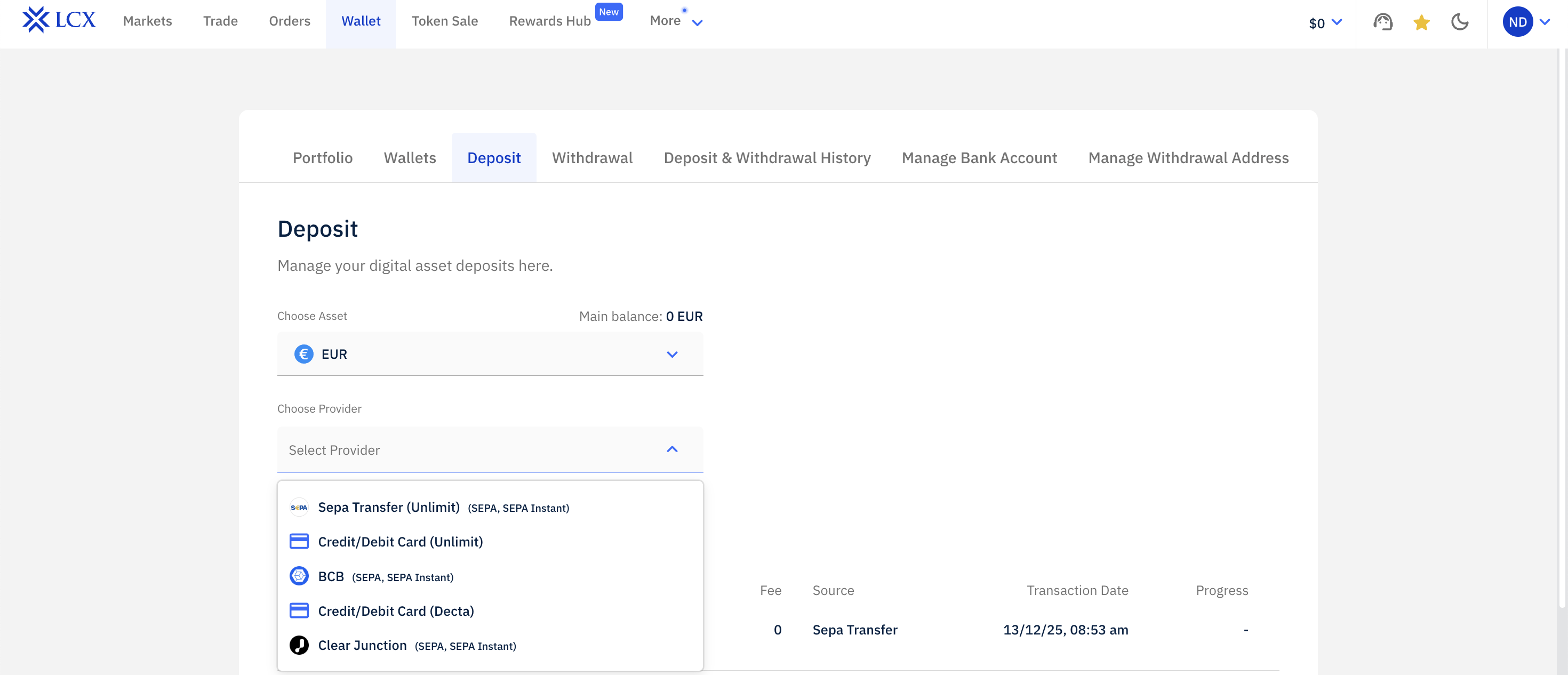Switch to the Withdrawal tab
The height and width of the screenshot is (675, 1568).
[591, 158]
